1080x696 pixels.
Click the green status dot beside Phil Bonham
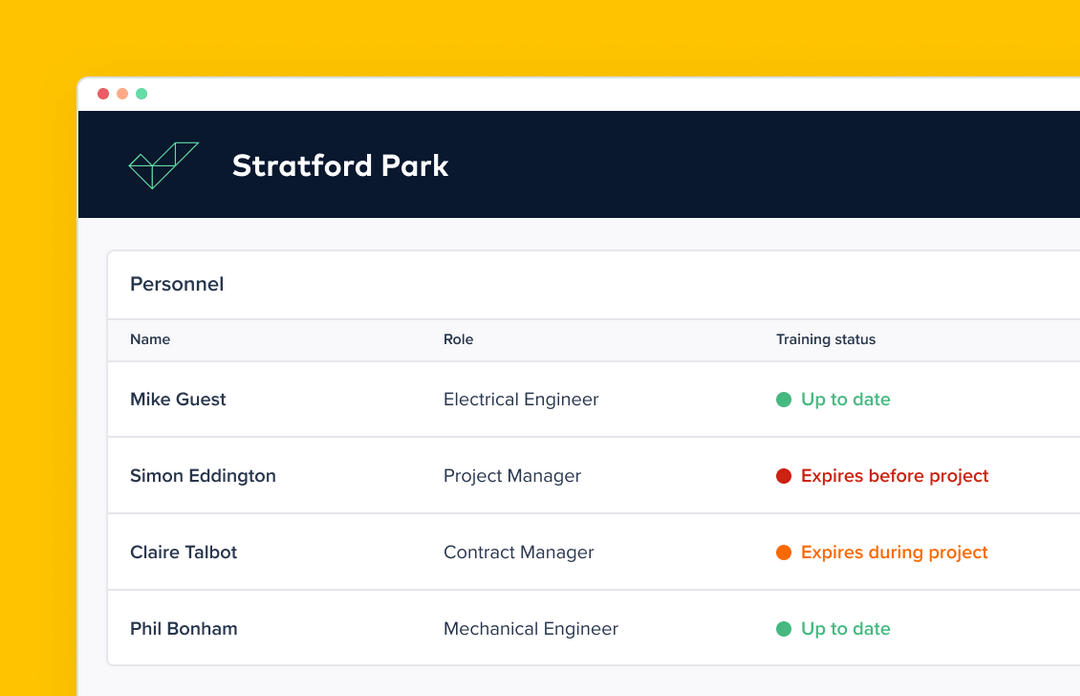tap(783, 628)
